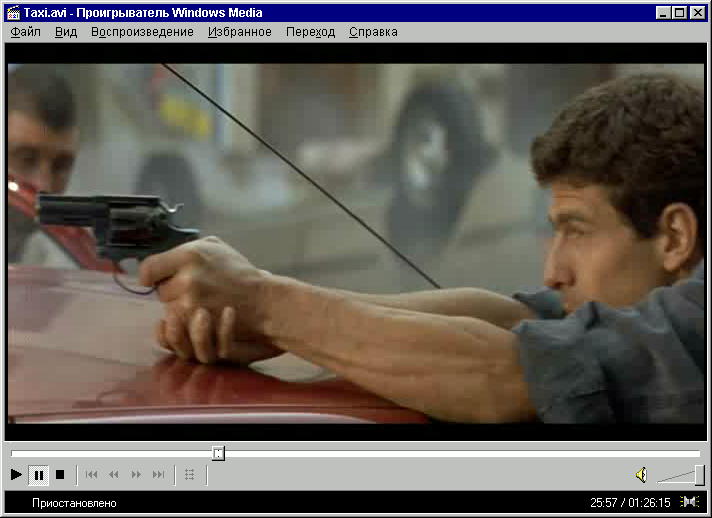This screenshot has width=712, height=518.
Task: Open the Справка menu
Action: 373,32
